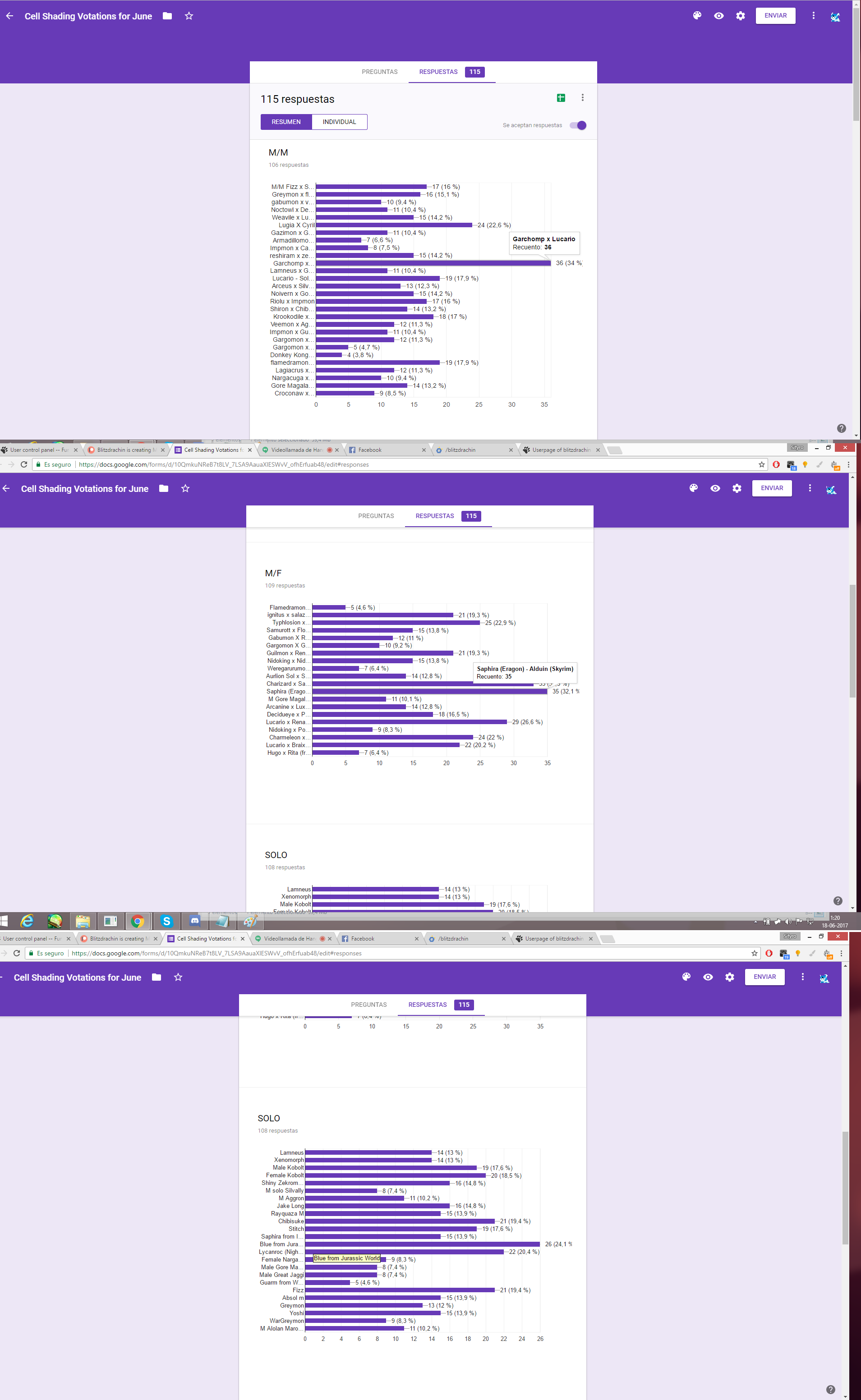Open settings gear in middle capture header
The width and height of the screenshot is (861, 1400).
click(x=737, y=488)
